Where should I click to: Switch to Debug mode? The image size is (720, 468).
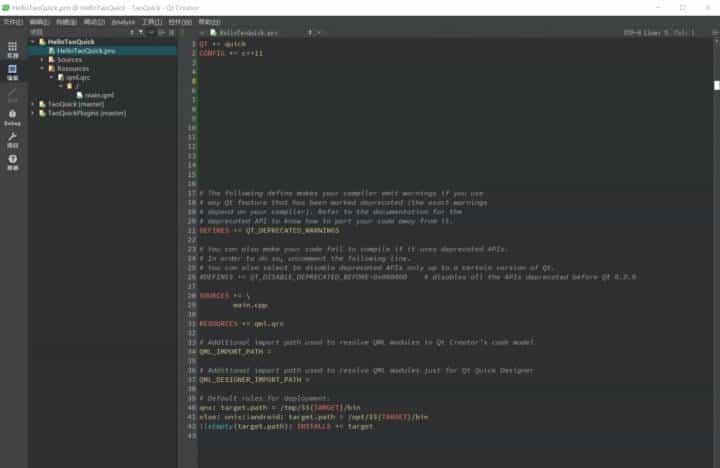click(x=12, y=117)
